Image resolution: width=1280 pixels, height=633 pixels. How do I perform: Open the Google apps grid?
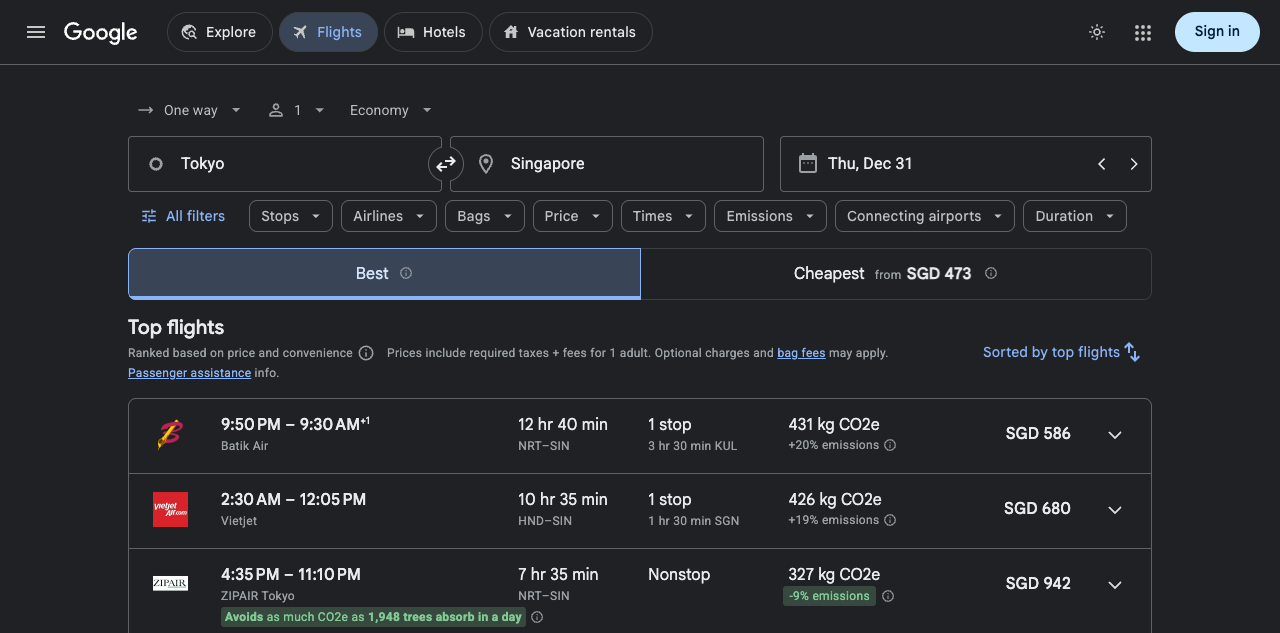click(x=1143, y=32)
